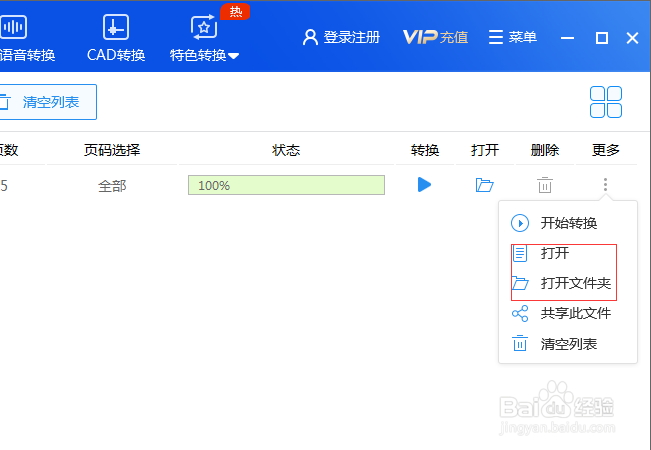651x450 pixels.
Task: Expand the 特色转换 dropdown
Action: click(x=204, y=38)
